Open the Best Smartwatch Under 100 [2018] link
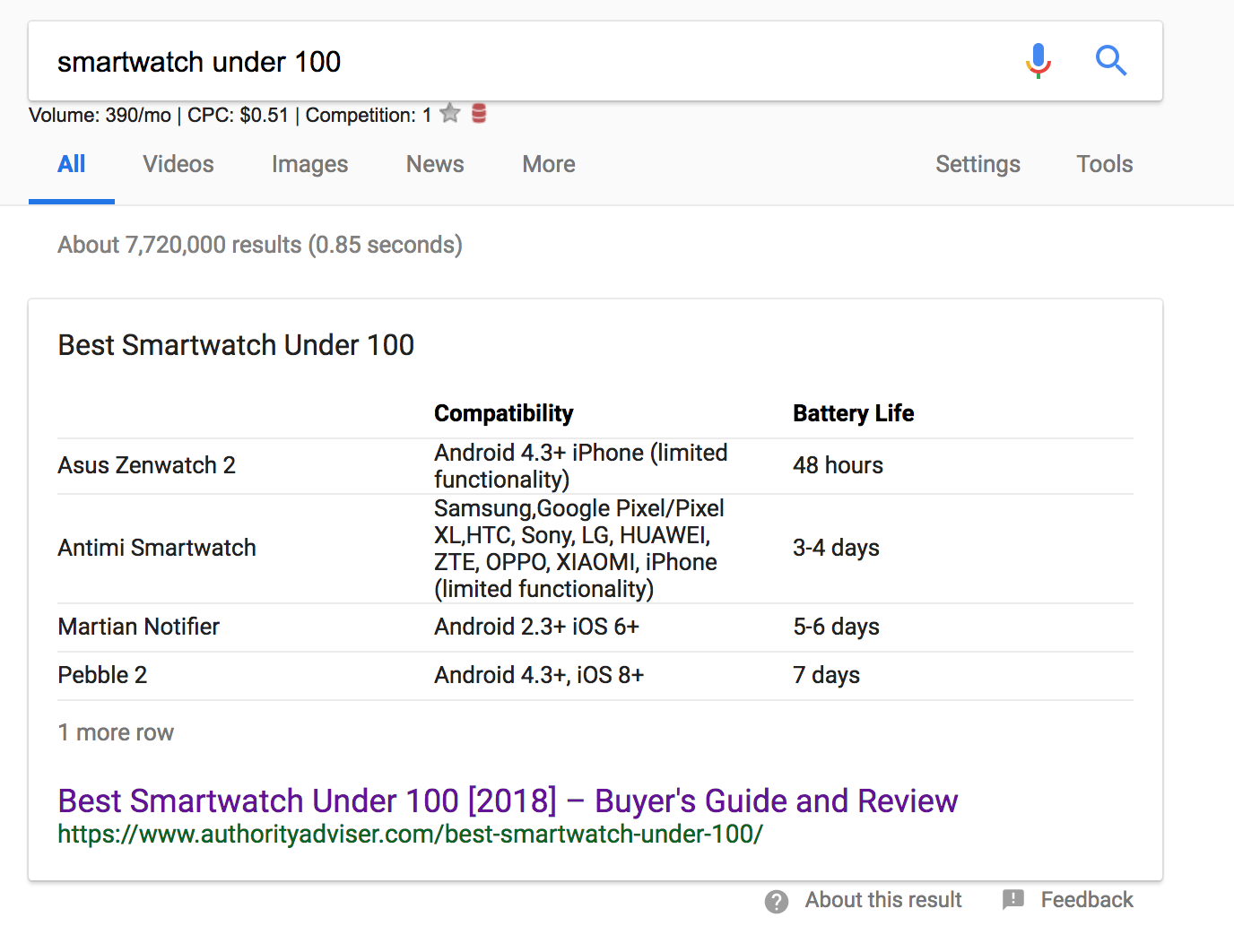Image resolution: width=1234 pixels, height=952 pixels. coord(508,801)
